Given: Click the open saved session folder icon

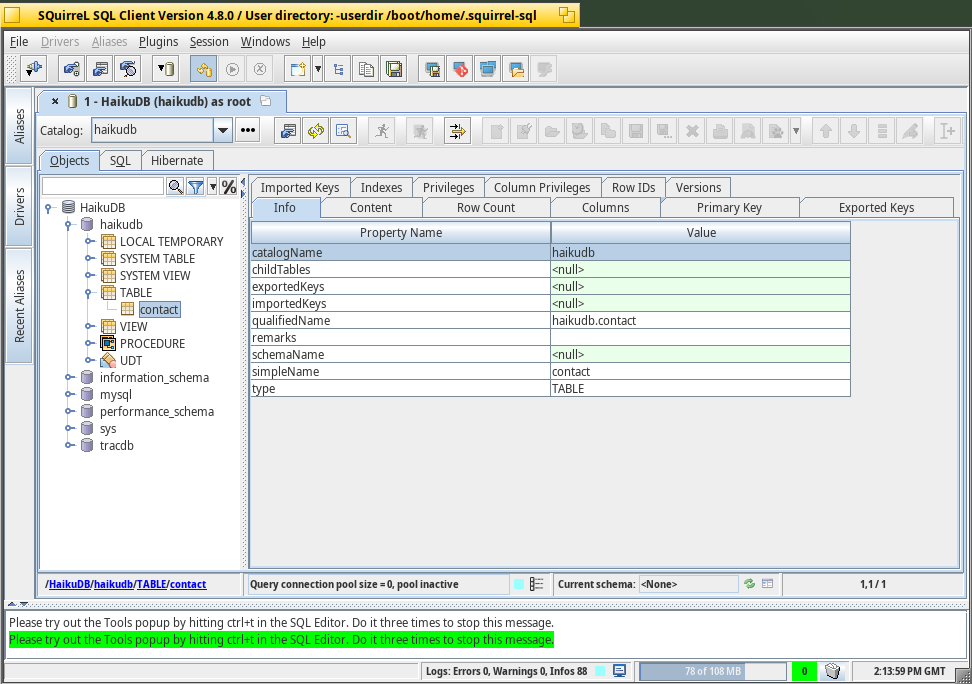Looking at the screenshot, I should point(516,69).
